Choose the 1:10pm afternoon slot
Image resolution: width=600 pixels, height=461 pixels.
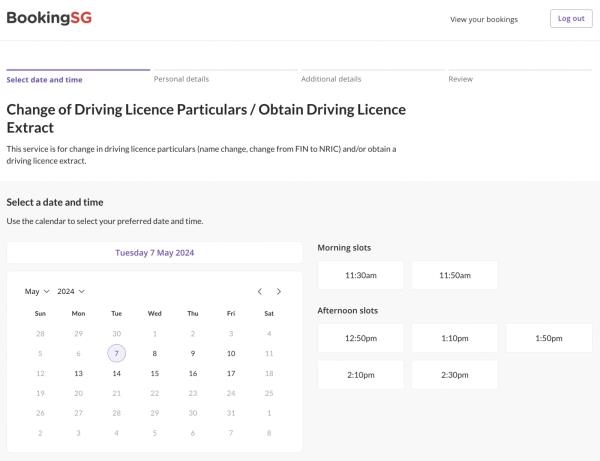point(454,338)
